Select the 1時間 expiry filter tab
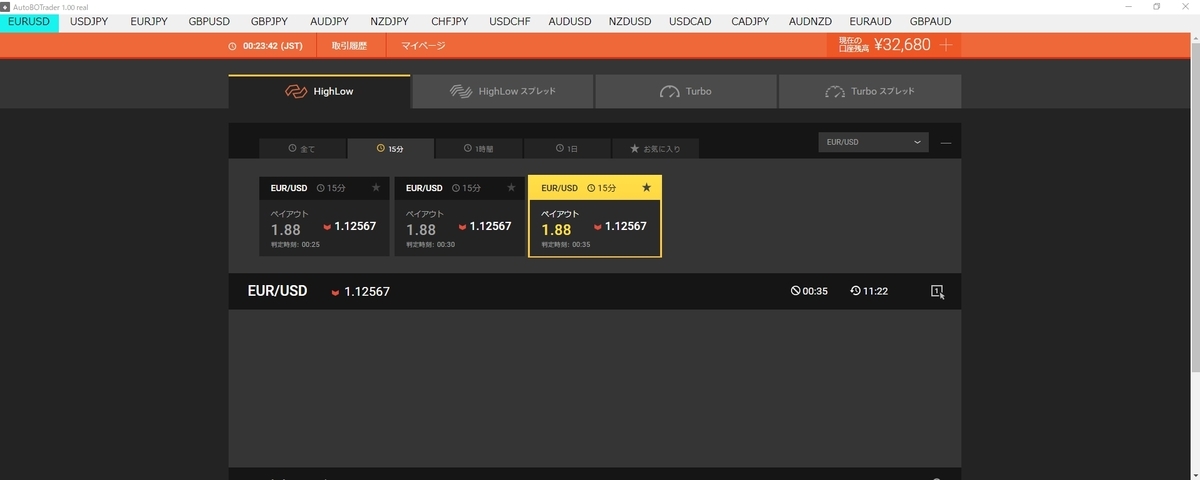1200x480 pixels. pyautogui.click(x=479, y=148)
